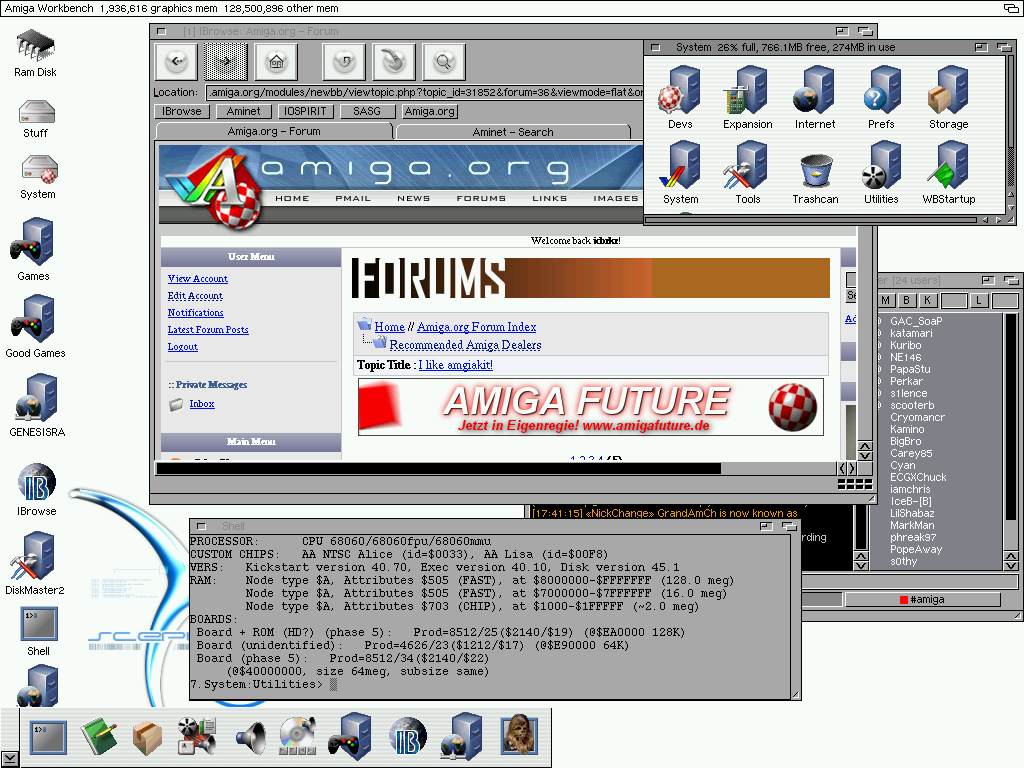Open the 'I like amgiakit!' topic link
Image resolution: width=1024 pixels, height=768 pixels.
pos(455,365)
